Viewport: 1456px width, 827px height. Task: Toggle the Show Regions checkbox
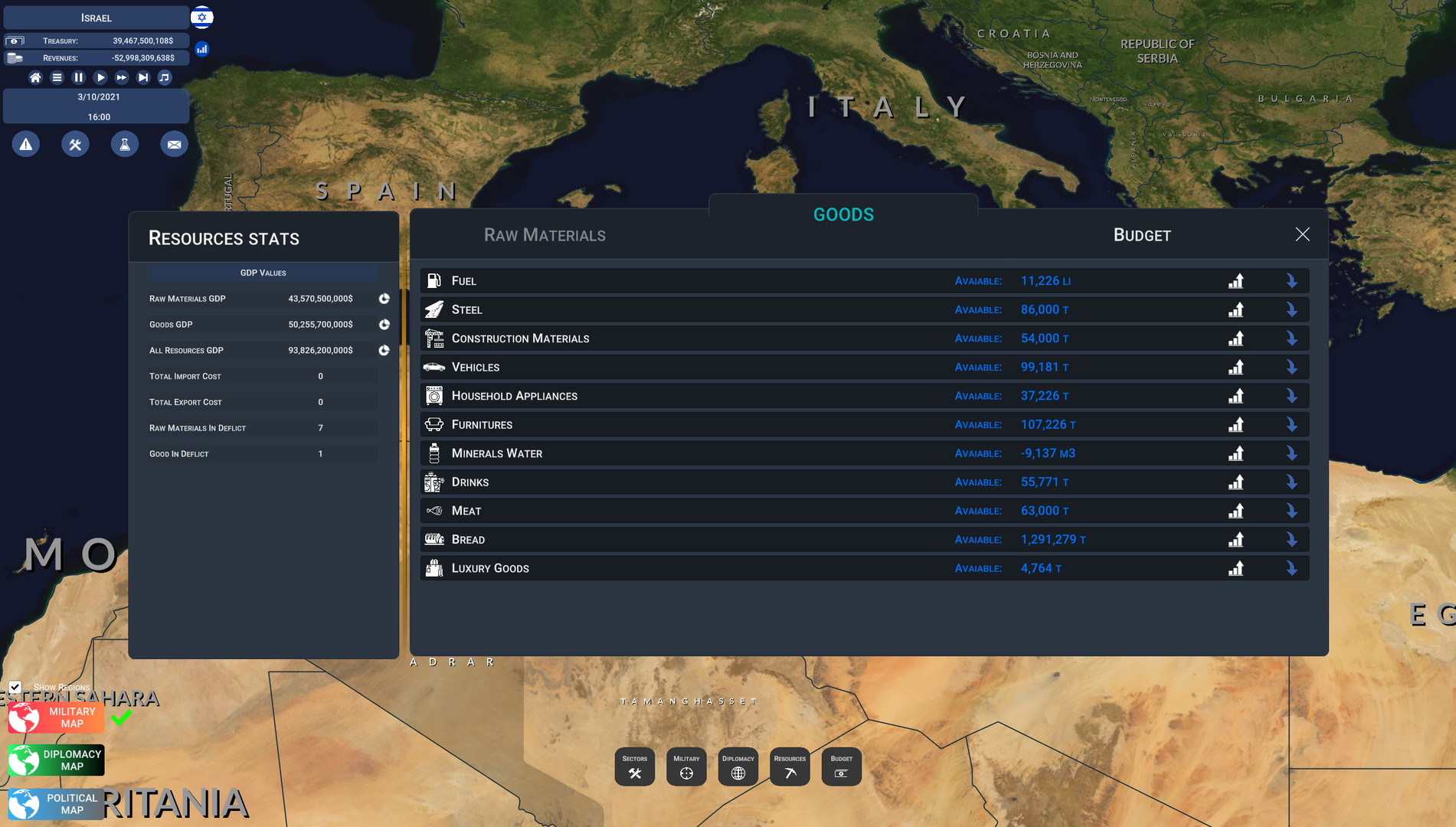pos(15,687)
